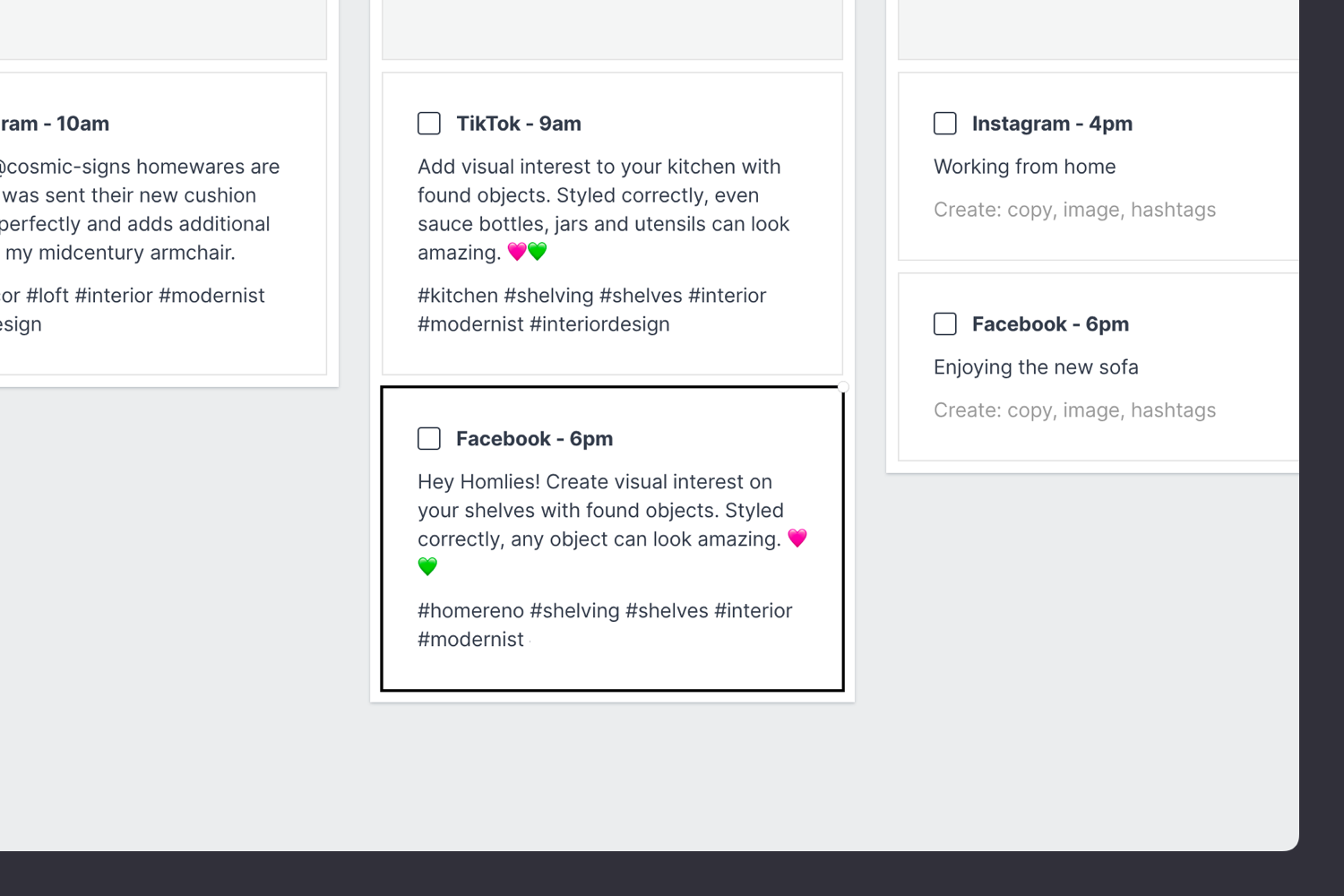Mark the 'Enjoying the new sofa' Facebook checkbox
This screenshot has width=1344, height=896.
[945, 323]
